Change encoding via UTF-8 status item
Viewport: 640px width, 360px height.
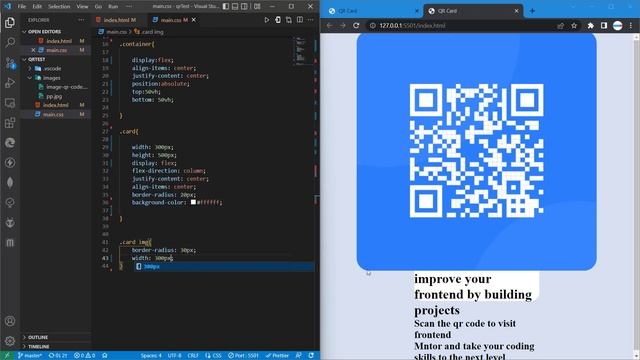click(174, 356)
